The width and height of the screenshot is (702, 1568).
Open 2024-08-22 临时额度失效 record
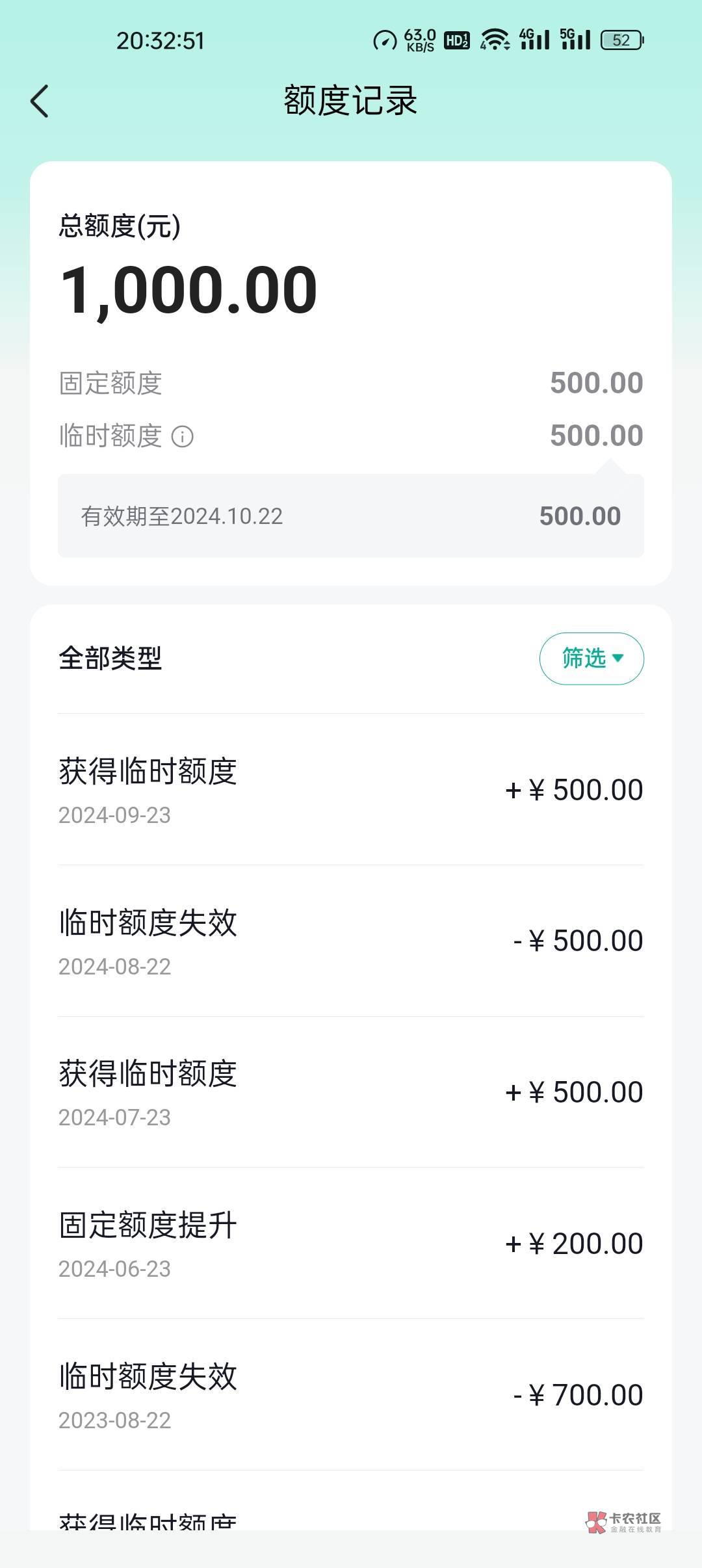pos(351,941)
